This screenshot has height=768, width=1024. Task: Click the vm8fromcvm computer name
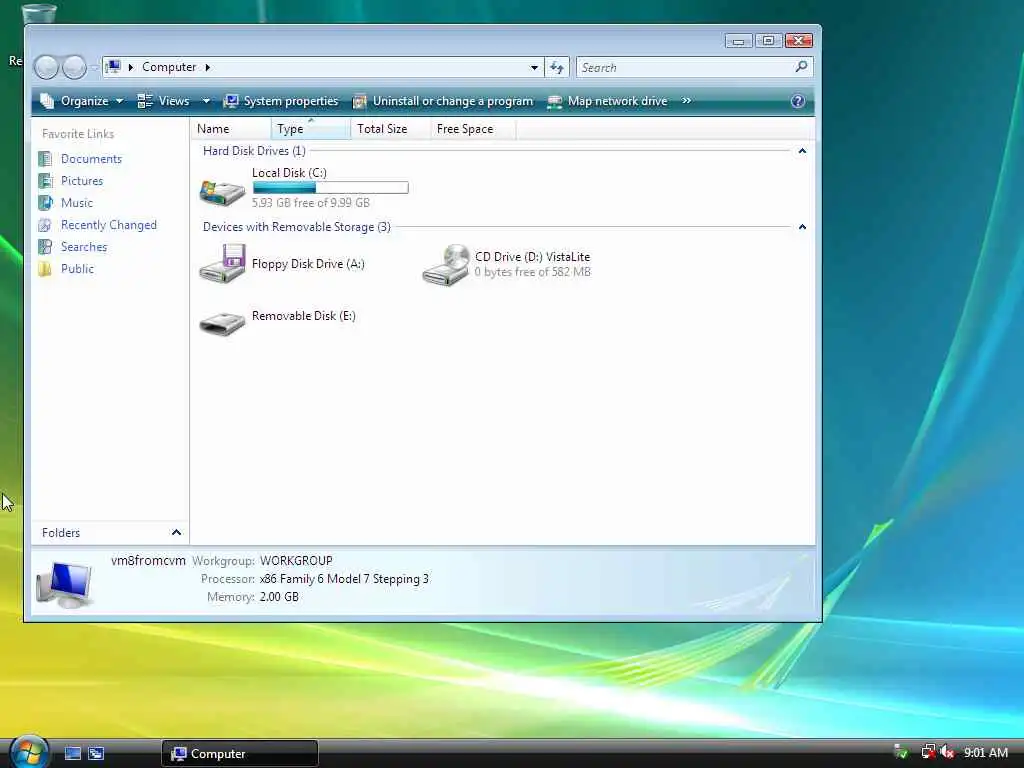pos(148,561)
